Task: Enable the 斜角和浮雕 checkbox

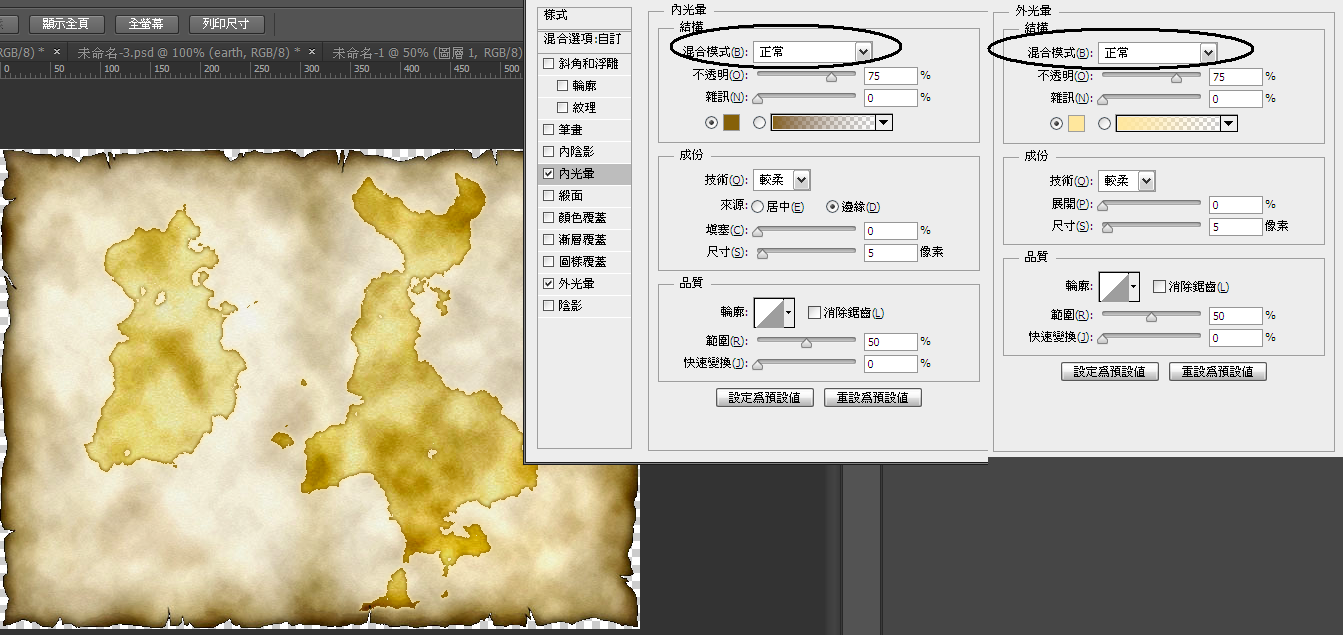Action: pos(548,63)
